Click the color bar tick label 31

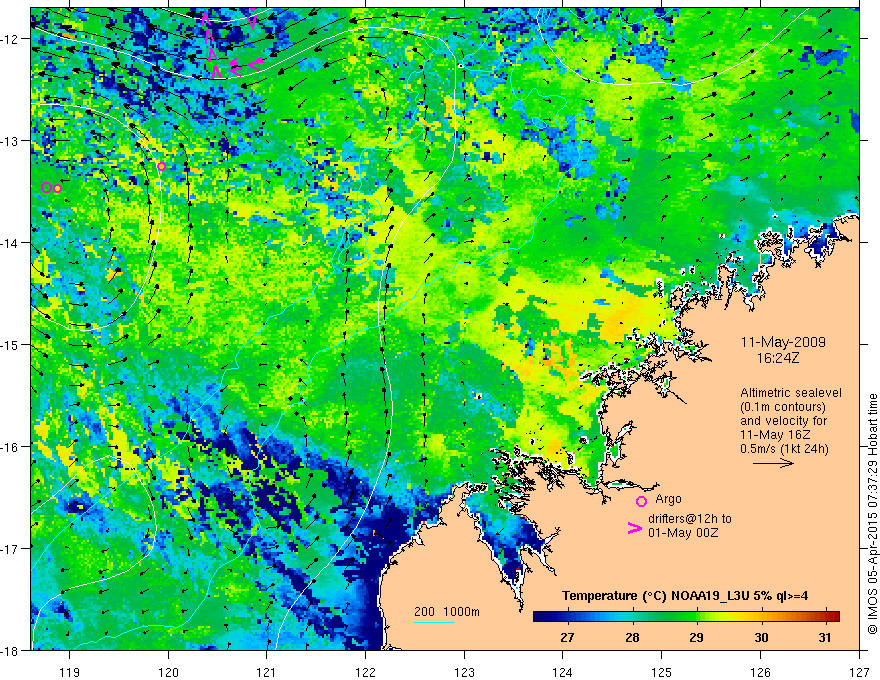(824, 637)
